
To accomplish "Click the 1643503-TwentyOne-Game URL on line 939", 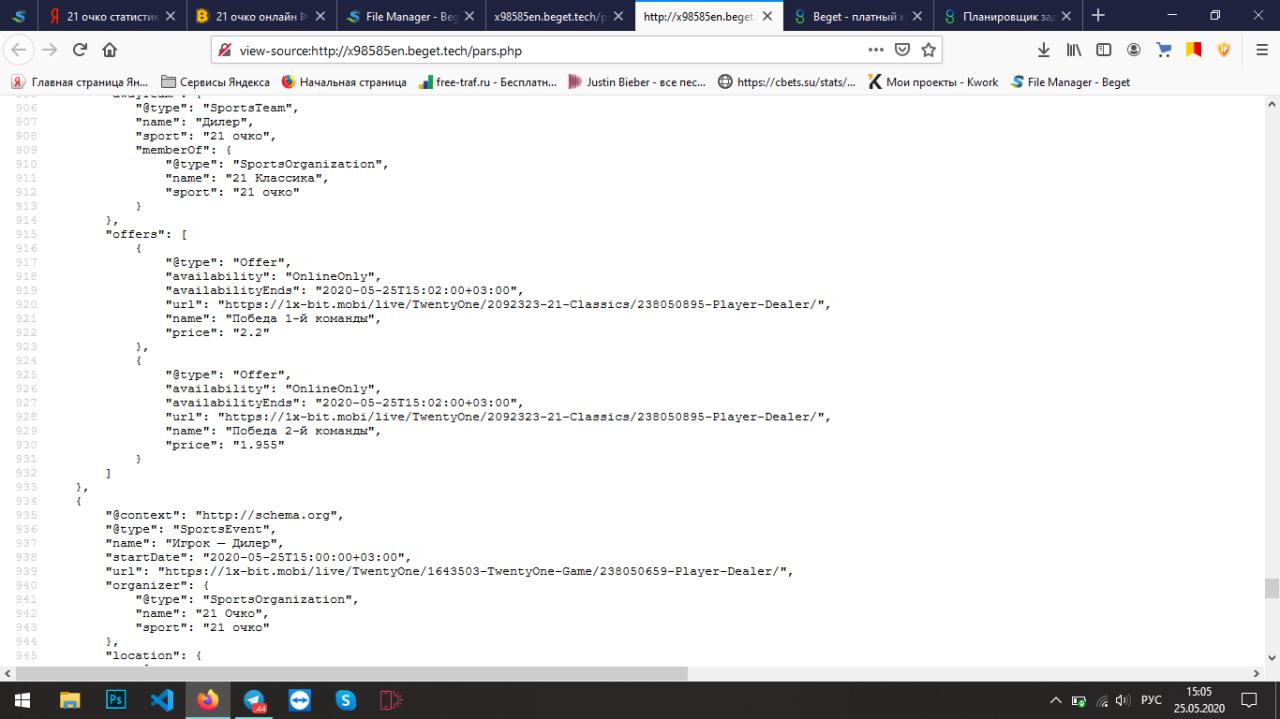I will (472, 571).
